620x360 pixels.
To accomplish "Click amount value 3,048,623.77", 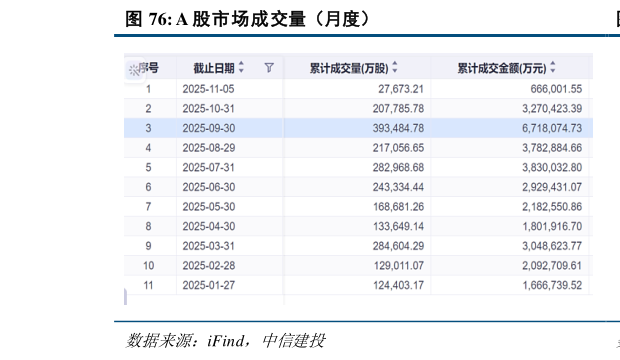I will pos(552,246).
